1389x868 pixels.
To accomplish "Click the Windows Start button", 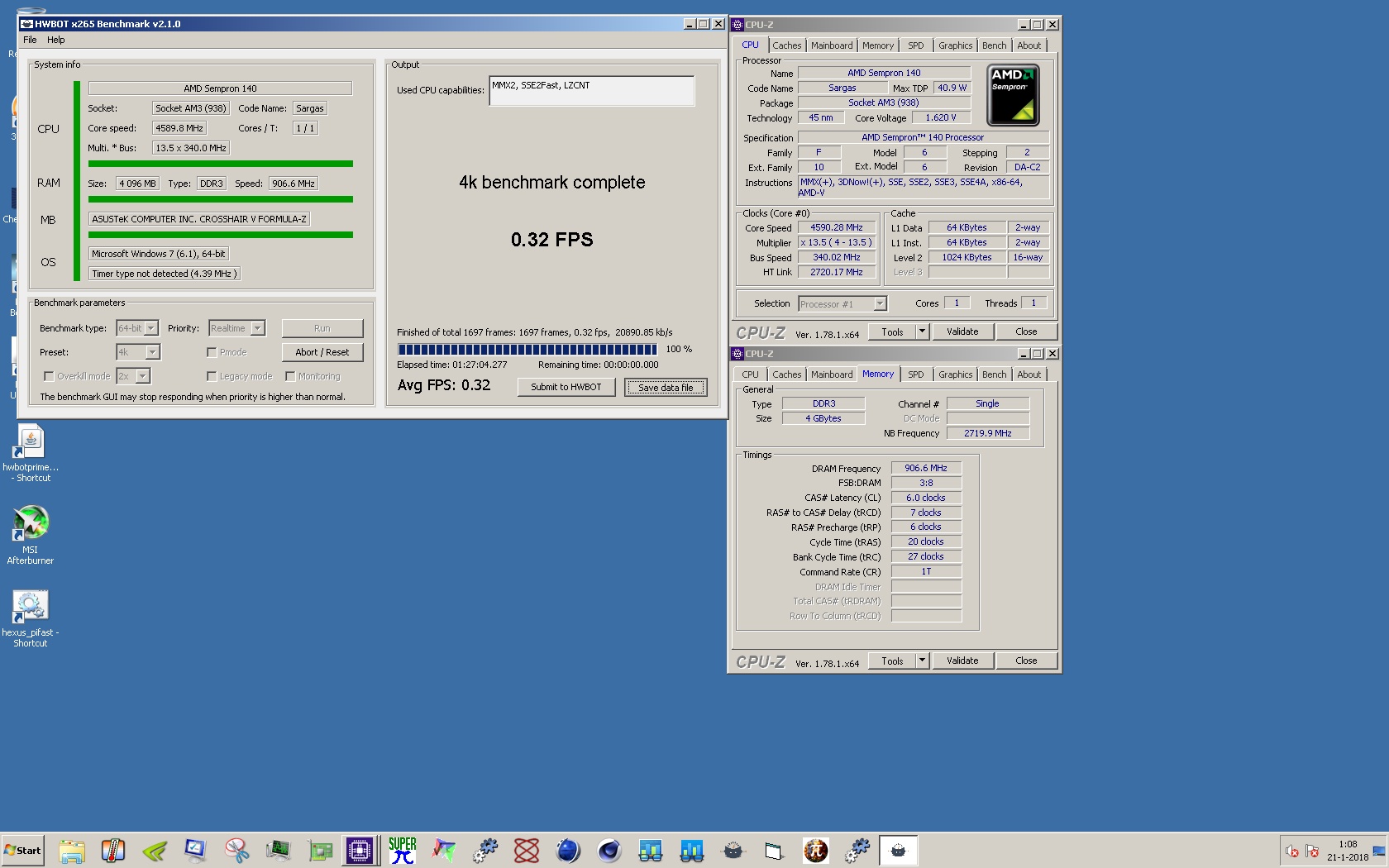I will tap(22, 851).
